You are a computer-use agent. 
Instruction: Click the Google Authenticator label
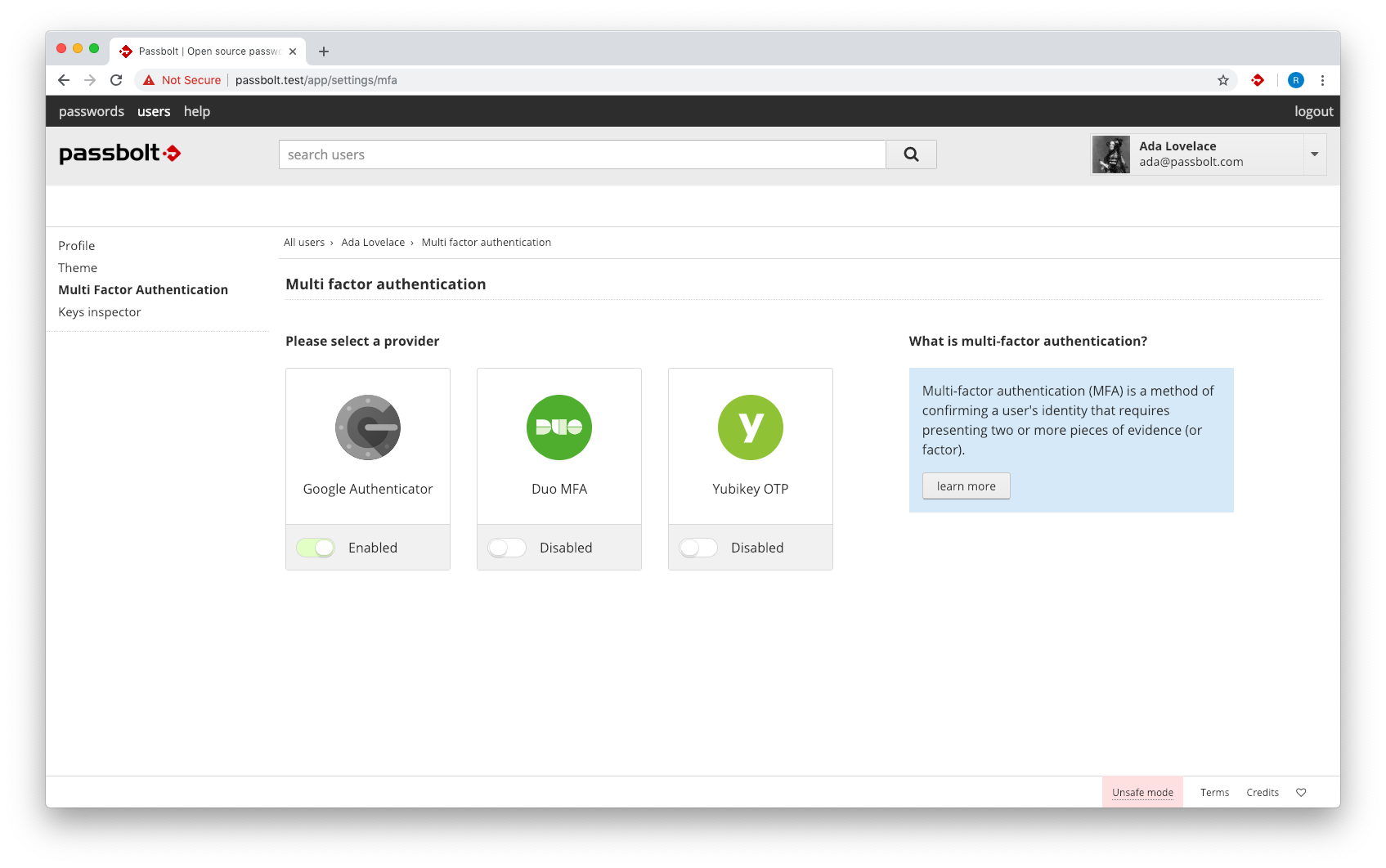pos(368,489)
